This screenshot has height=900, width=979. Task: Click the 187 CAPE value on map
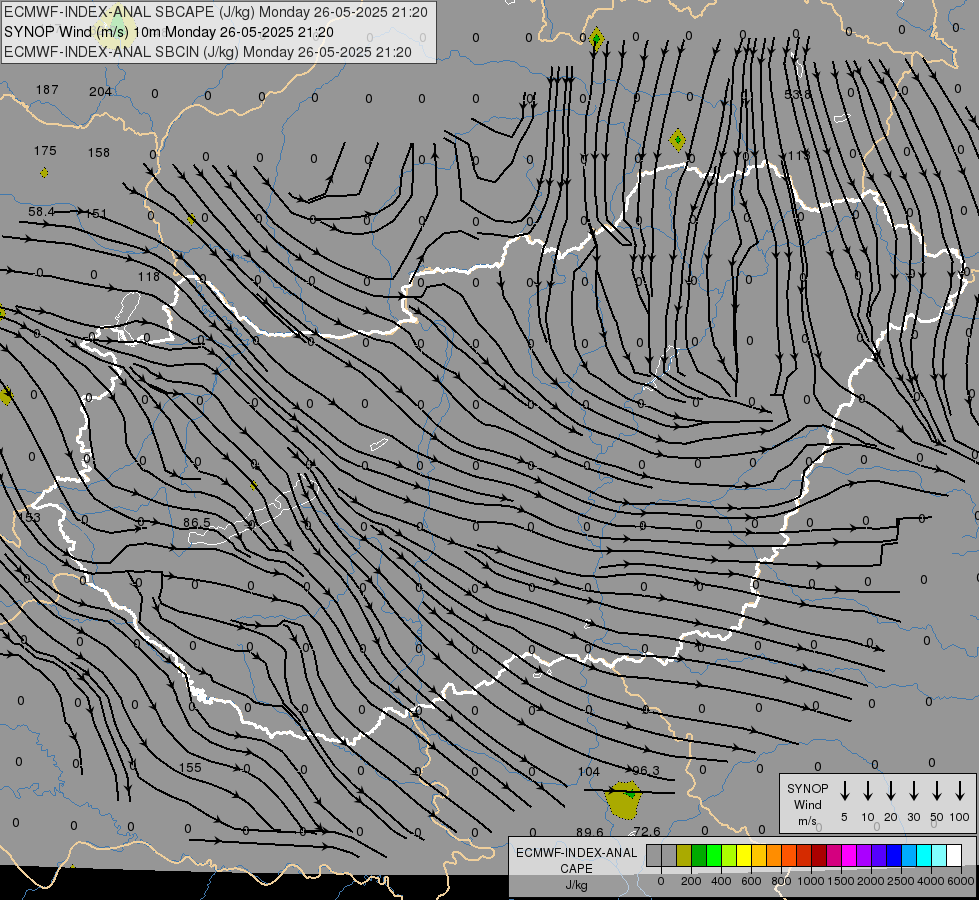click(x=47, y=90)
